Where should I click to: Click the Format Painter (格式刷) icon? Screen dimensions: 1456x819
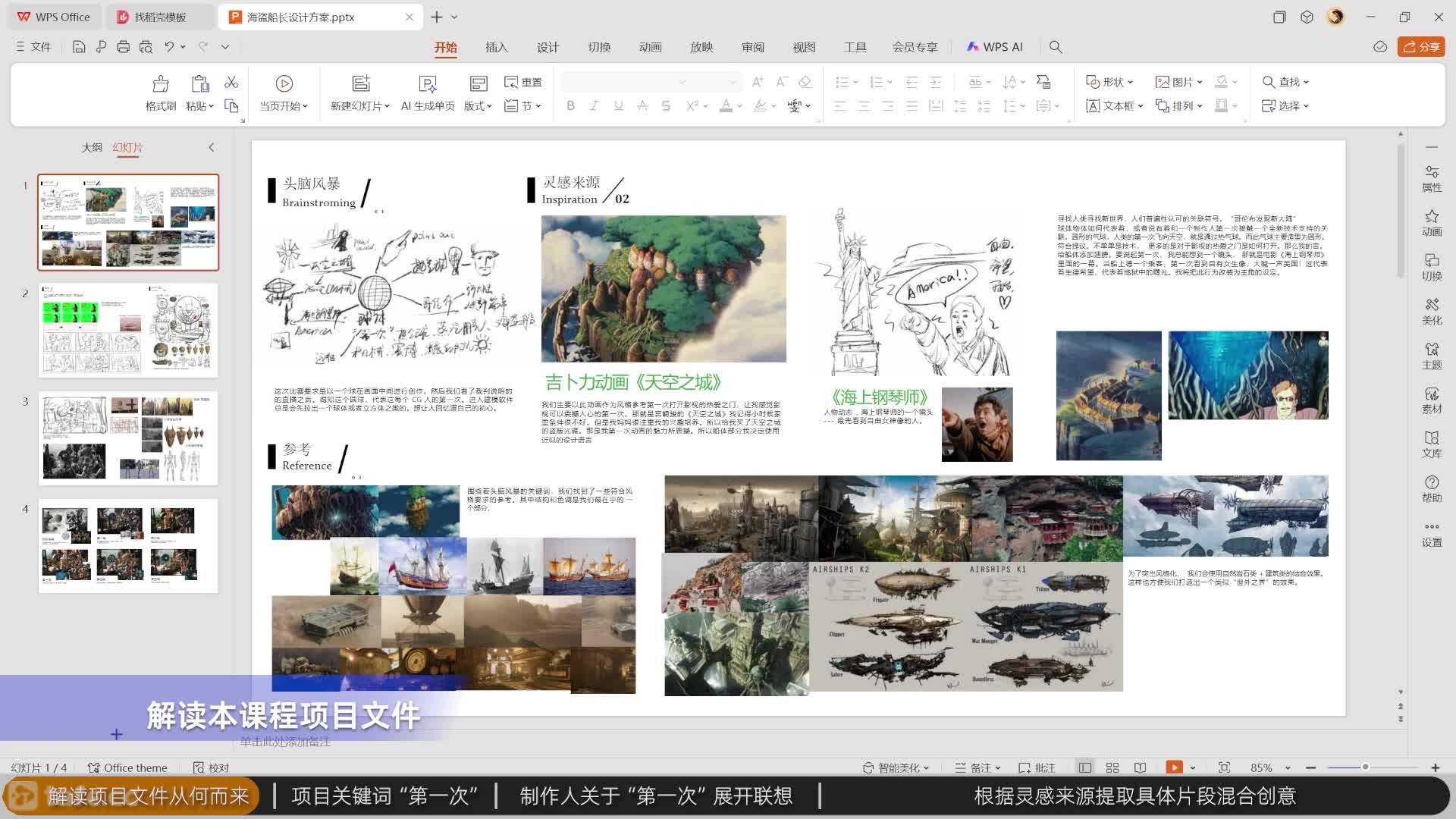161,84
